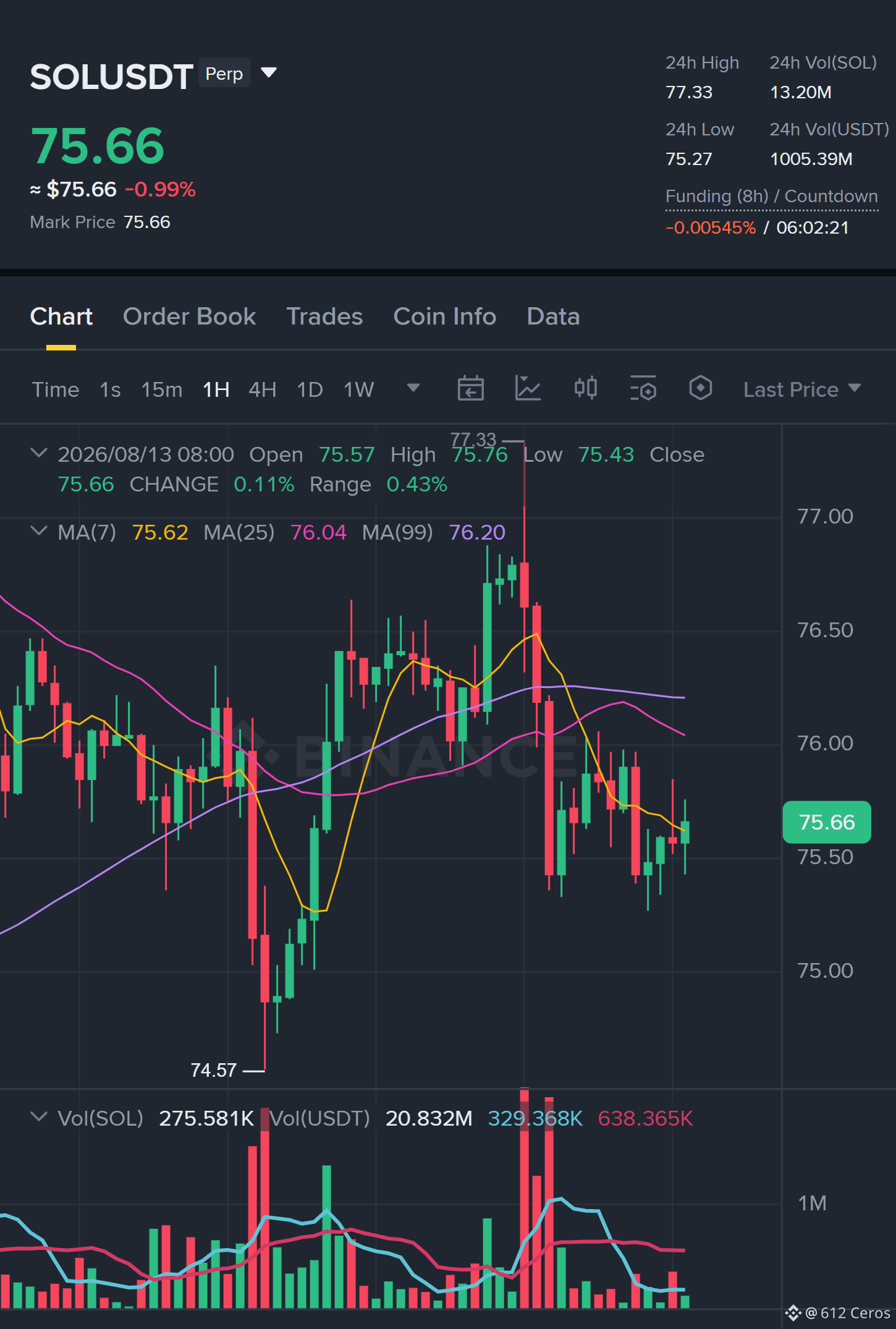Image resolution: width=896 pixels, height=1329 pixels.
Task: Select the 1W interval
Action: point(359,389)
